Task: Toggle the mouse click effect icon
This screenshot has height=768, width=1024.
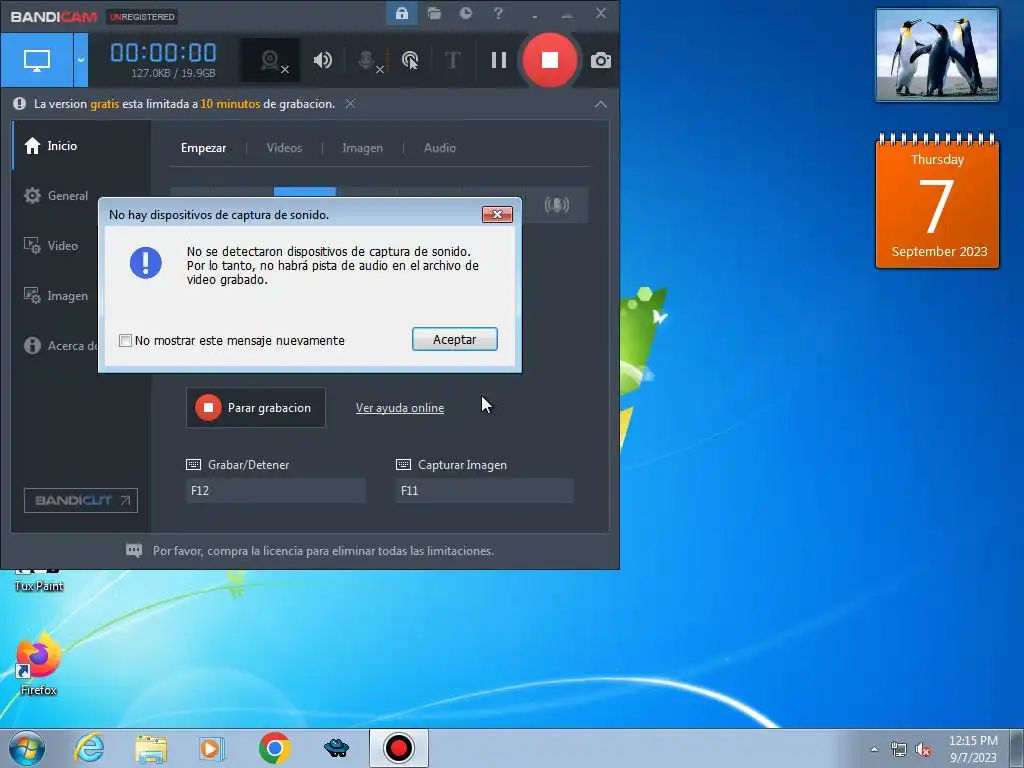Action: tap(410, 60)
